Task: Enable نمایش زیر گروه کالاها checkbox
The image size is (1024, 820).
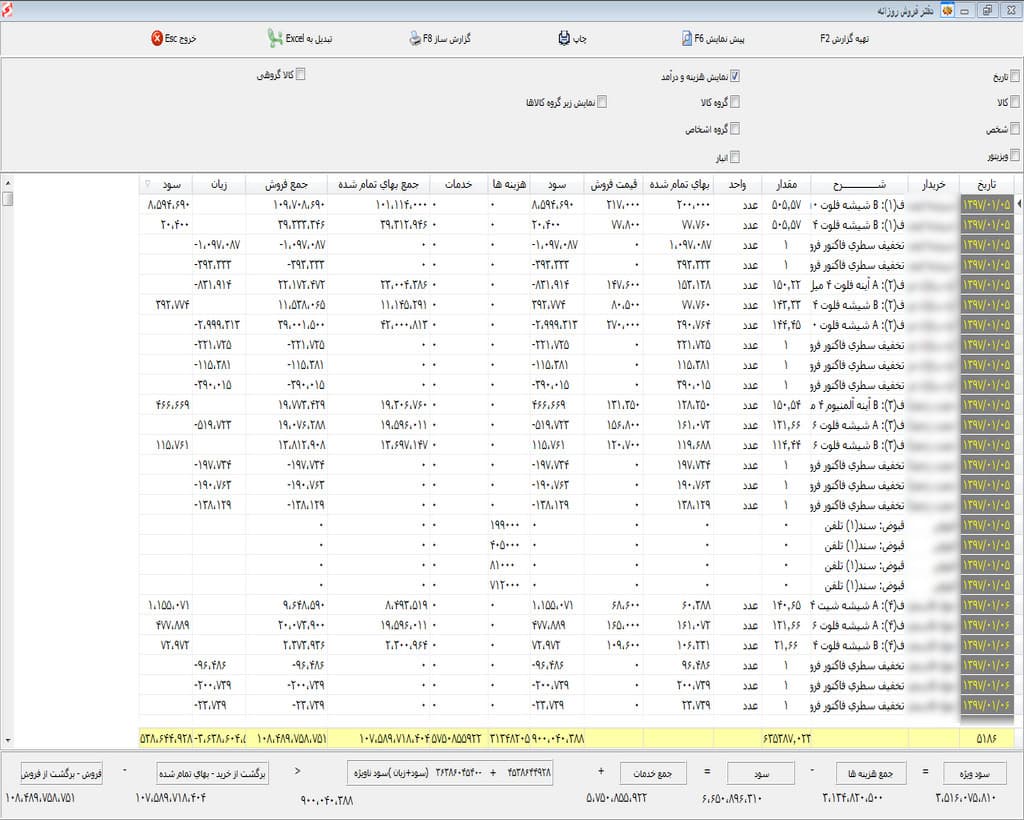Action: point(602,102)
